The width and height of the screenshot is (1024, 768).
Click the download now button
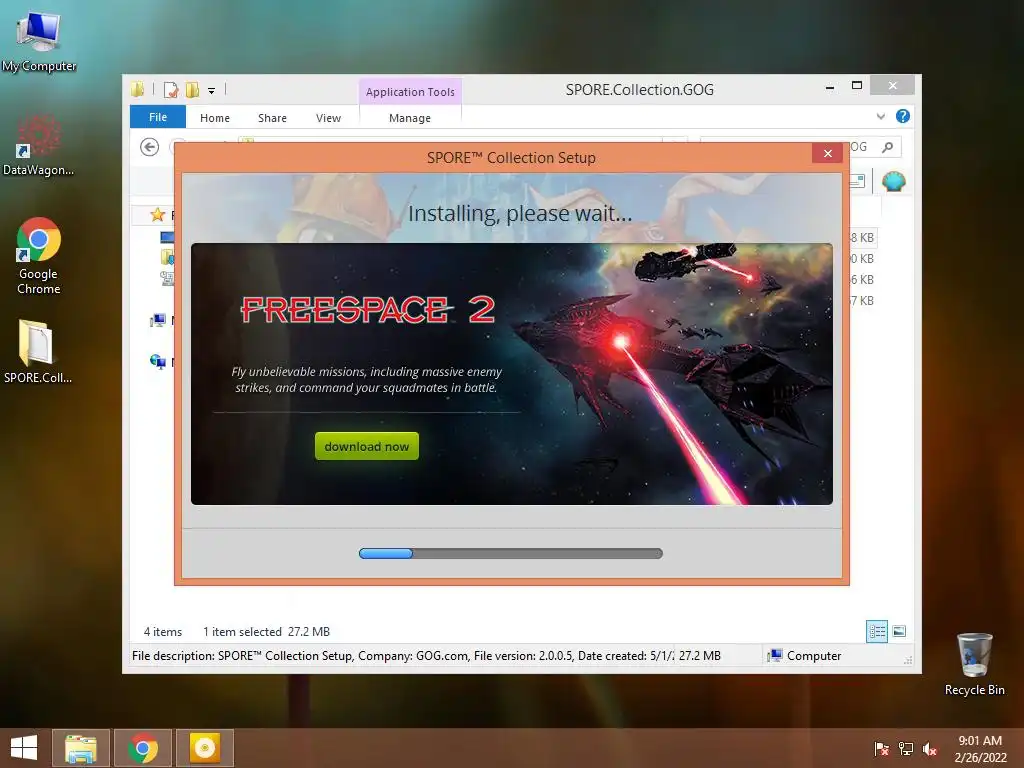pyautogui.click(x=366, y=446)
